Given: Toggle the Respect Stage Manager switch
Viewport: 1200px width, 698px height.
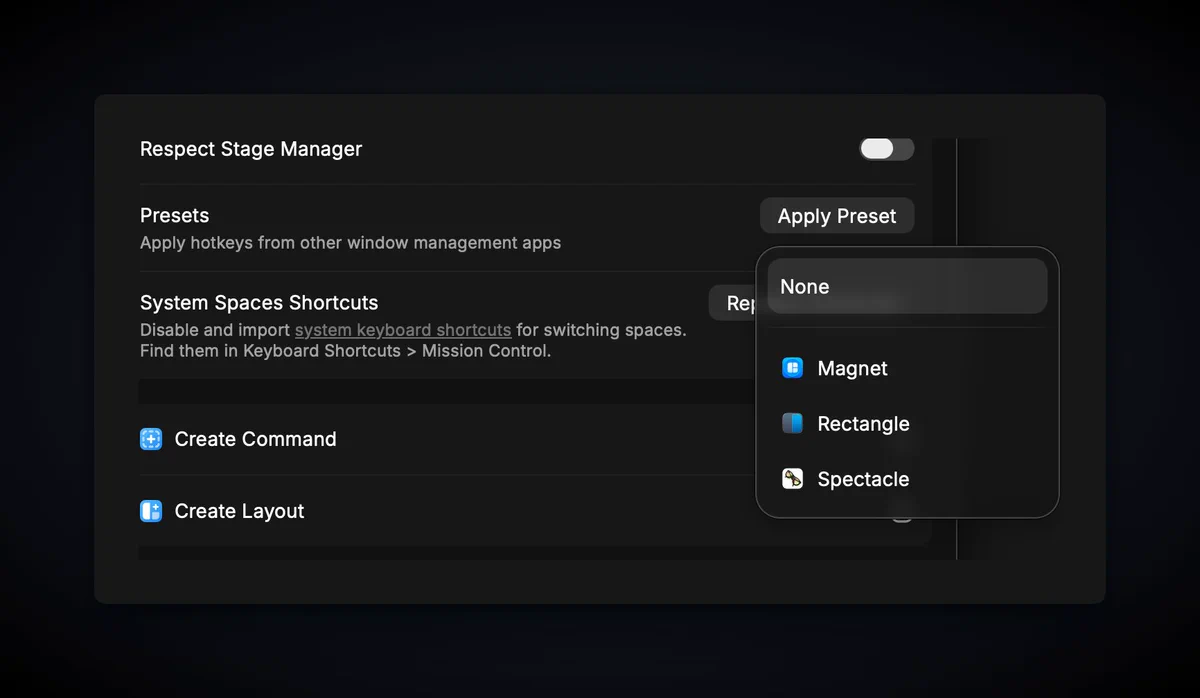Looking at the screenshot, I should tap(886, 149).
